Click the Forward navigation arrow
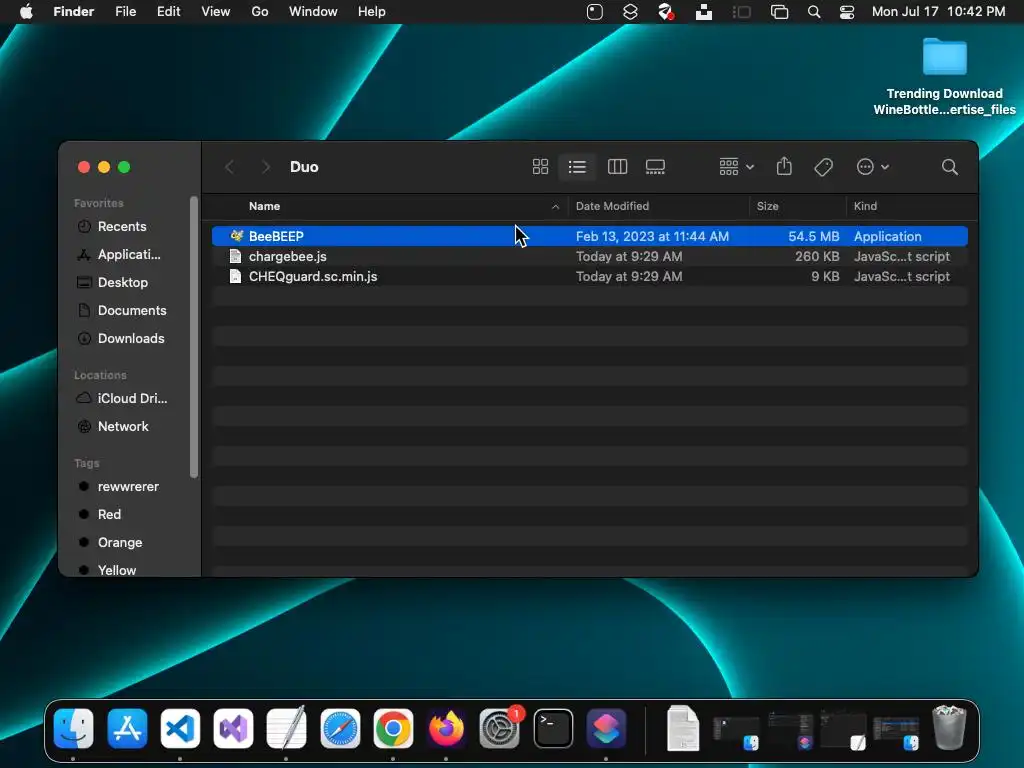This screenshot has width=1024, height=768. (x=265, y=167)
